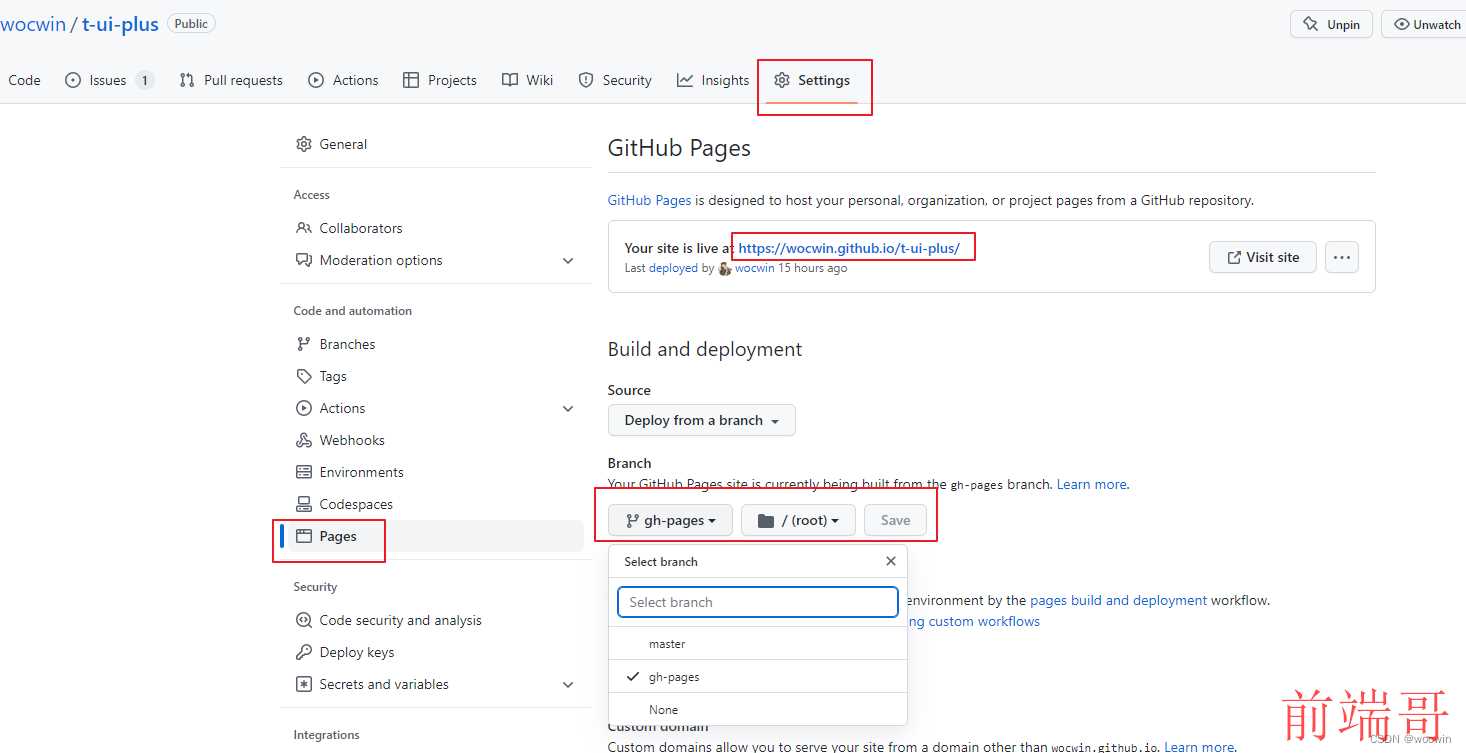The height and width of the screenshot is (753, 1466).
Task: Open the / (root) folder dropdown
Action: [x=798, y=520]
